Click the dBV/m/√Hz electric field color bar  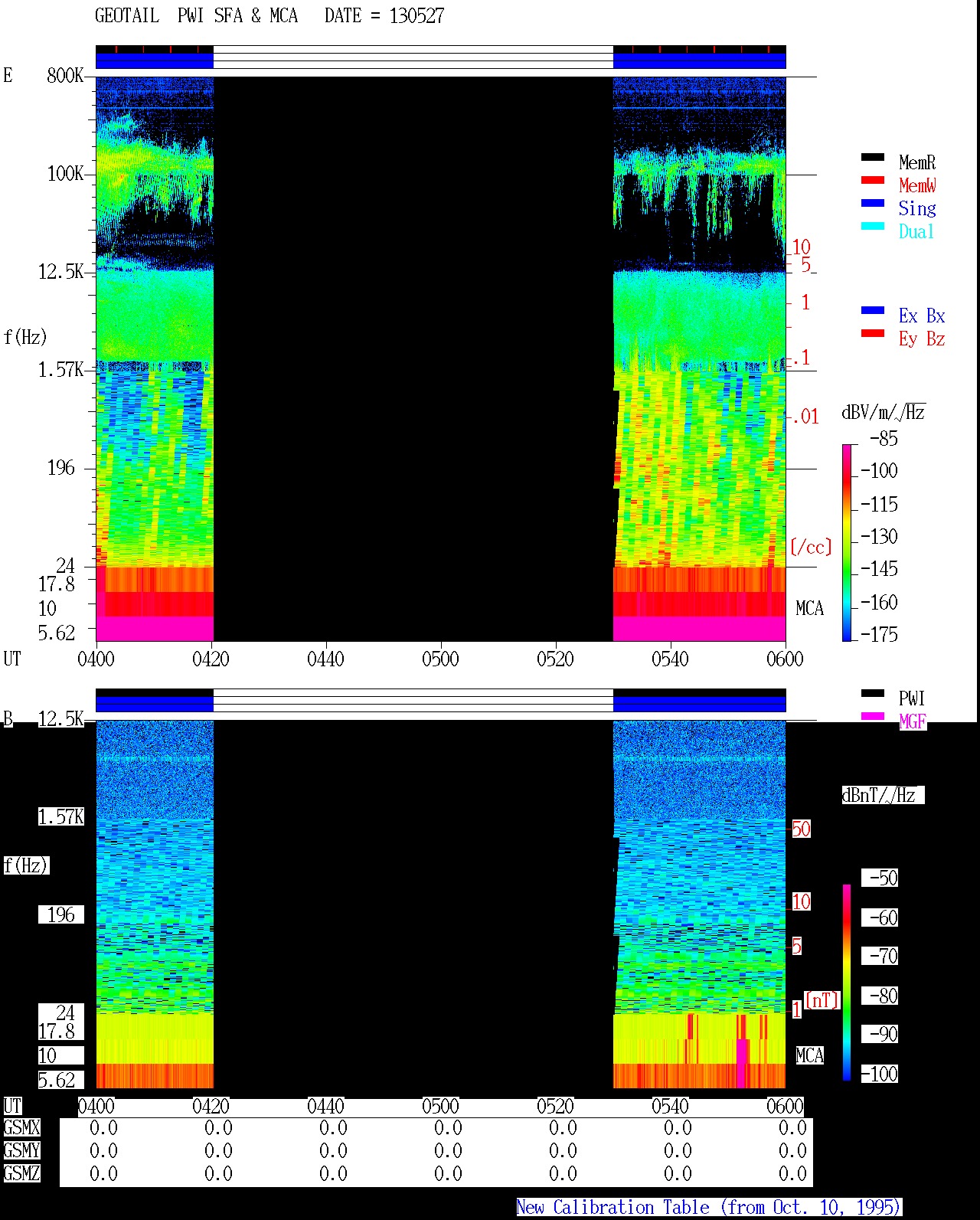point(847,542)
